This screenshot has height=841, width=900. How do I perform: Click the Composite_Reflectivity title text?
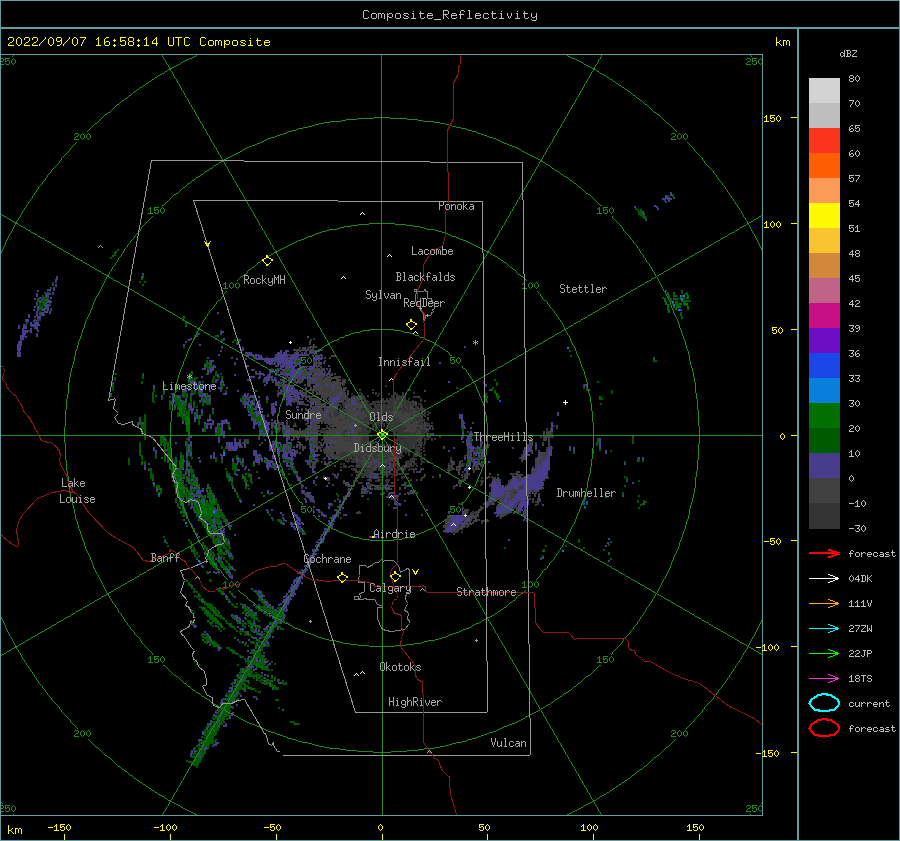449,15
